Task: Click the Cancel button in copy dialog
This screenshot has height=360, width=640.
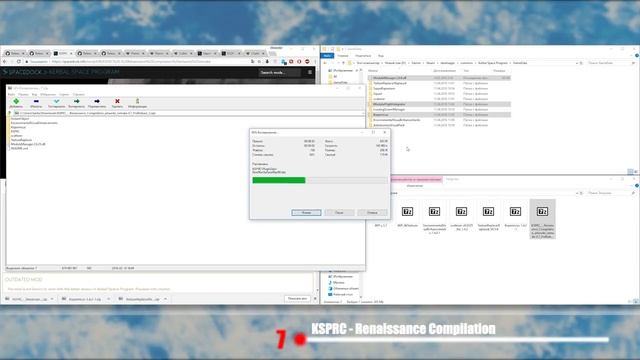Action: point(372,213)
